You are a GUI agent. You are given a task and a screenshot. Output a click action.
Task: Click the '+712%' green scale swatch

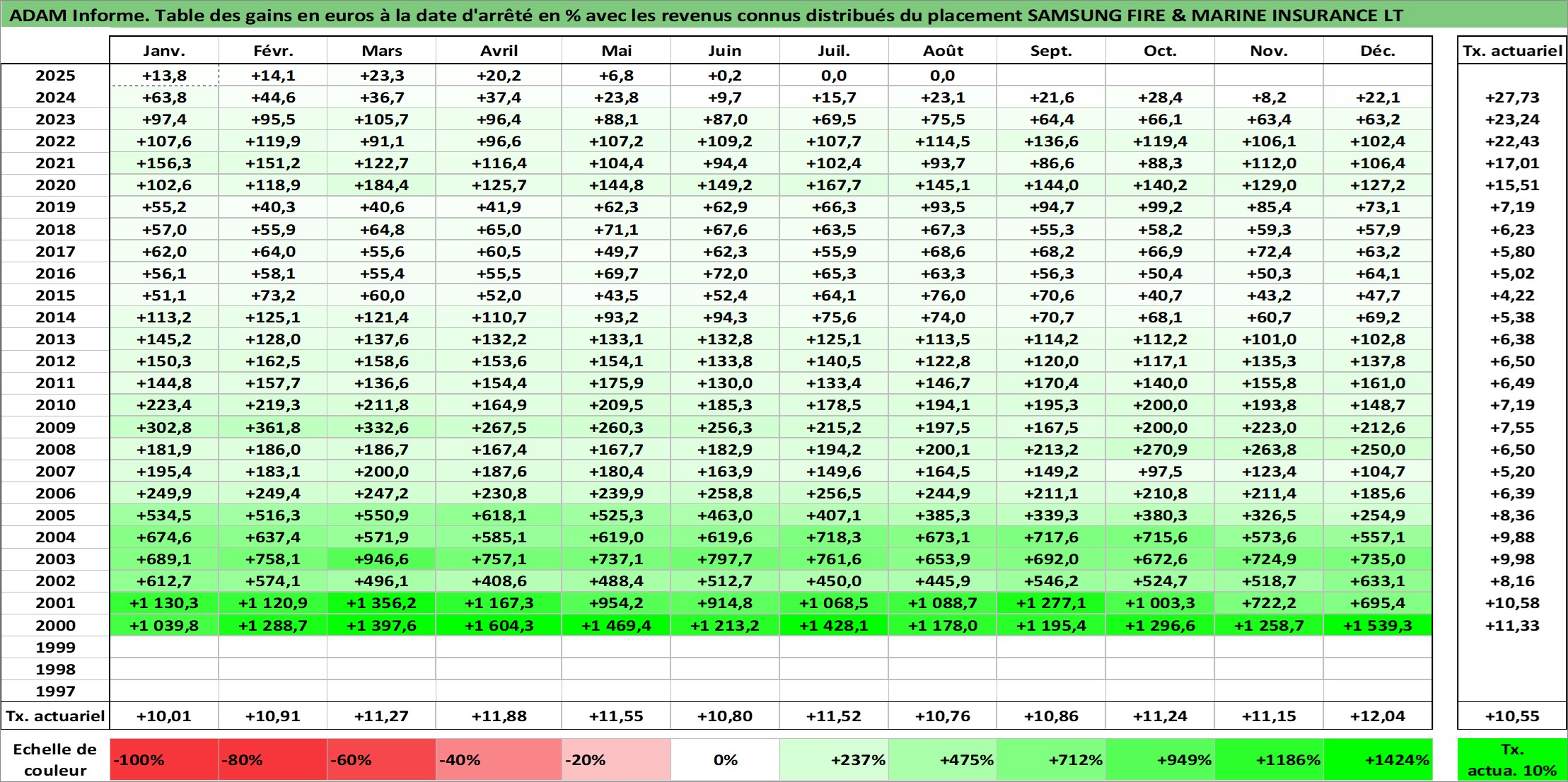click(1051, 760)
